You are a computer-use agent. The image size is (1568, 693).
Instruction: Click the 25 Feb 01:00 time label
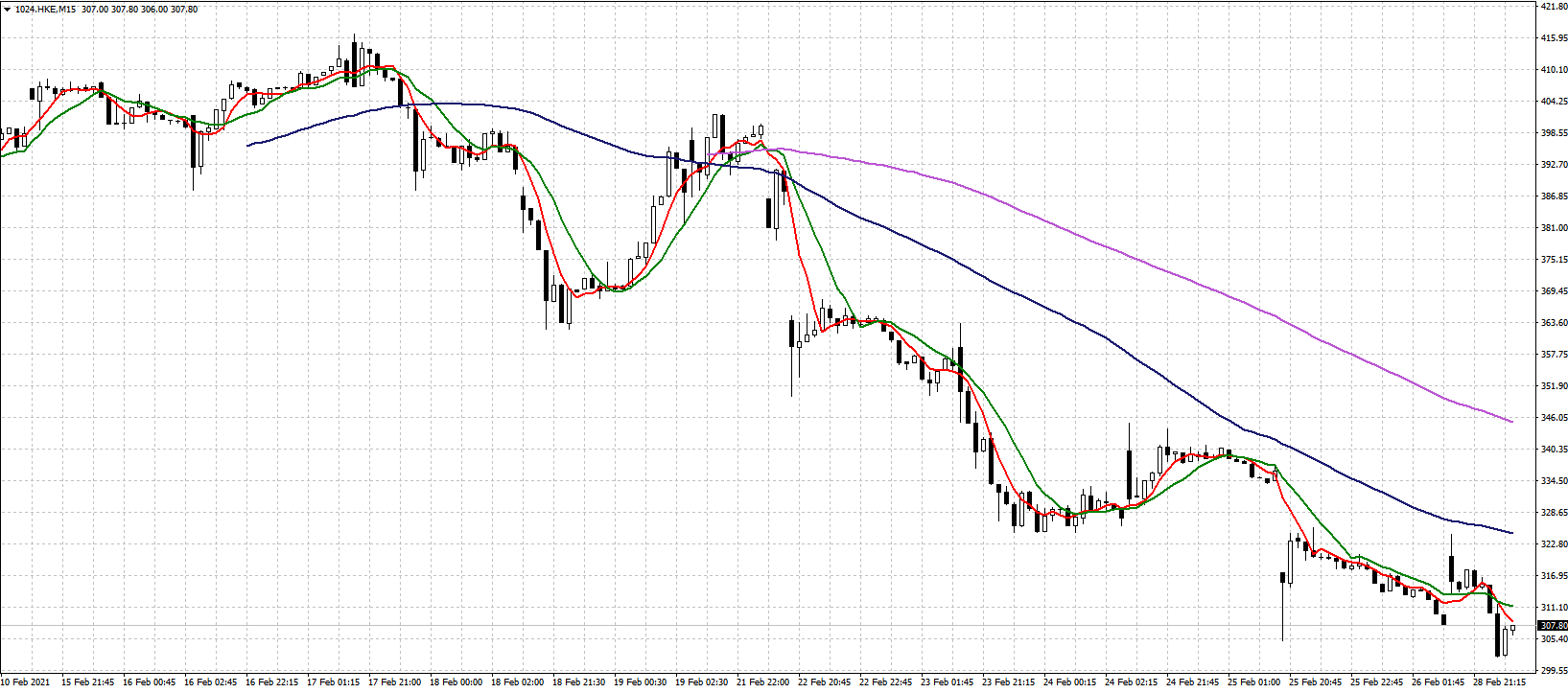[x=1254, y=682]
